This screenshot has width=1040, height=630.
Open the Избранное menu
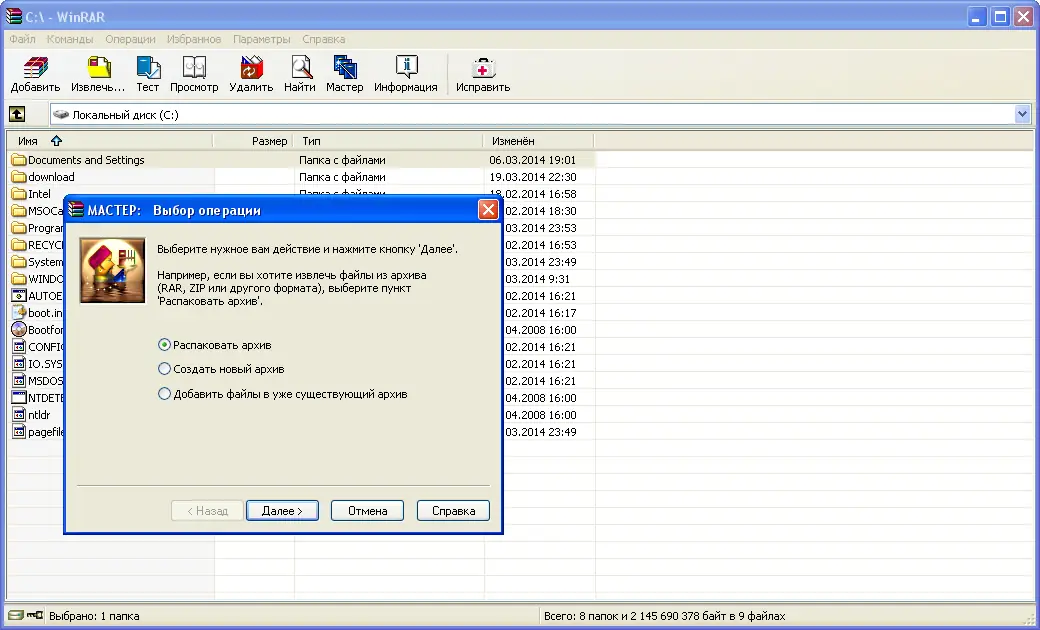(x=194, y=39)
